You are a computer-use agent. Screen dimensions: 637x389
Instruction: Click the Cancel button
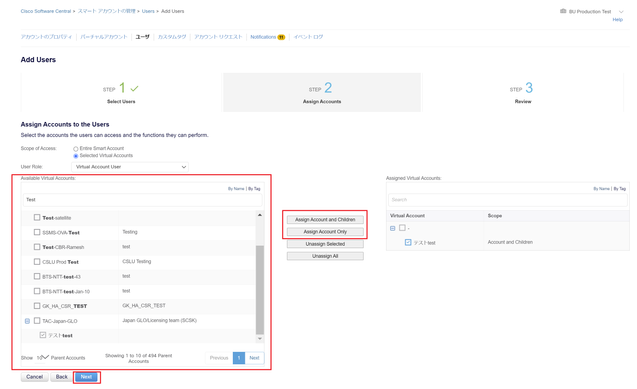(x=35, y=377)
